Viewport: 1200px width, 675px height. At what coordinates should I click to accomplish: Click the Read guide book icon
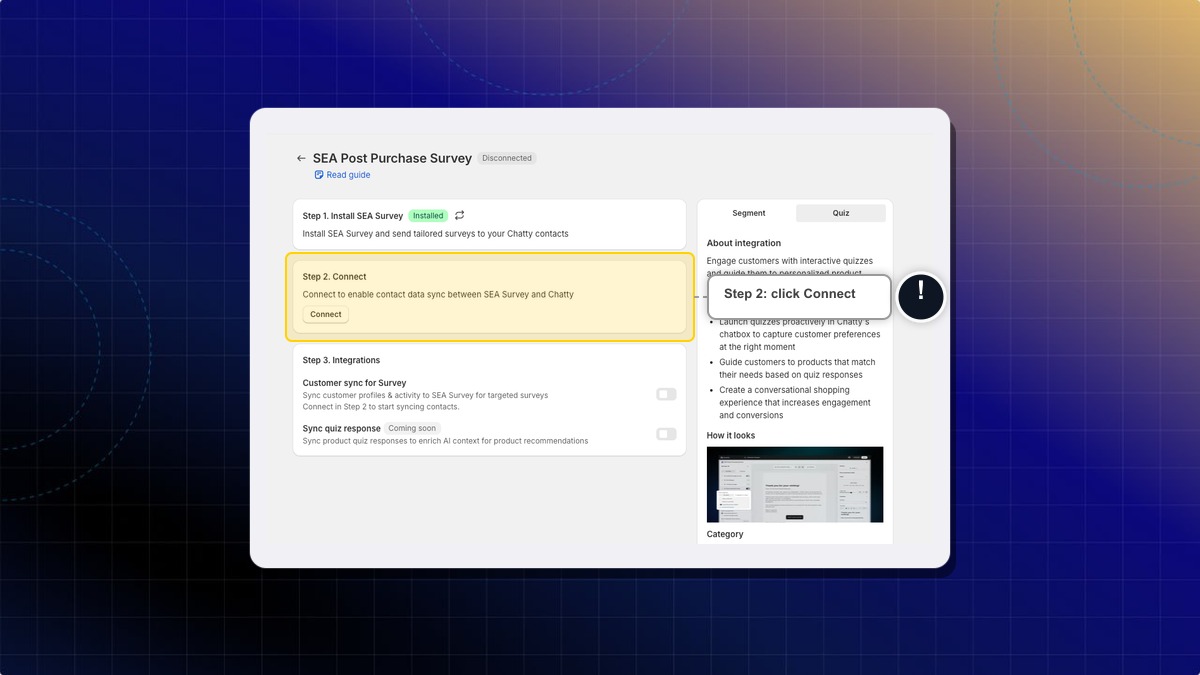coord(319,175)
